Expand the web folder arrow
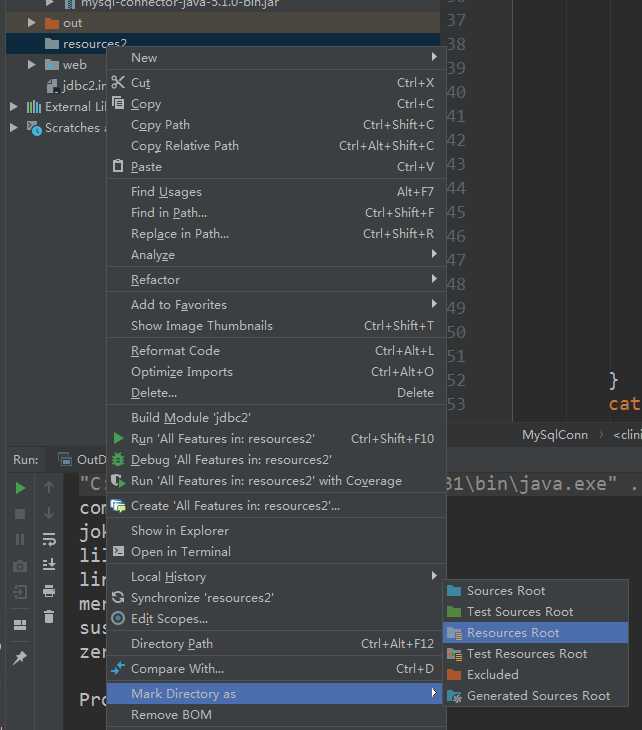The width and height of the screenshot is (642, 730). pyautogui.click(x=31, y=64)
